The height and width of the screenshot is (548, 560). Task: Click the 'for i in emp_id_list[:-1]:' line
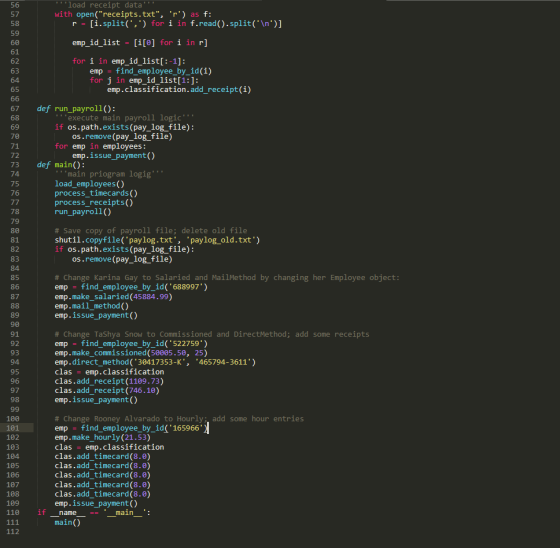click(129, 61)
